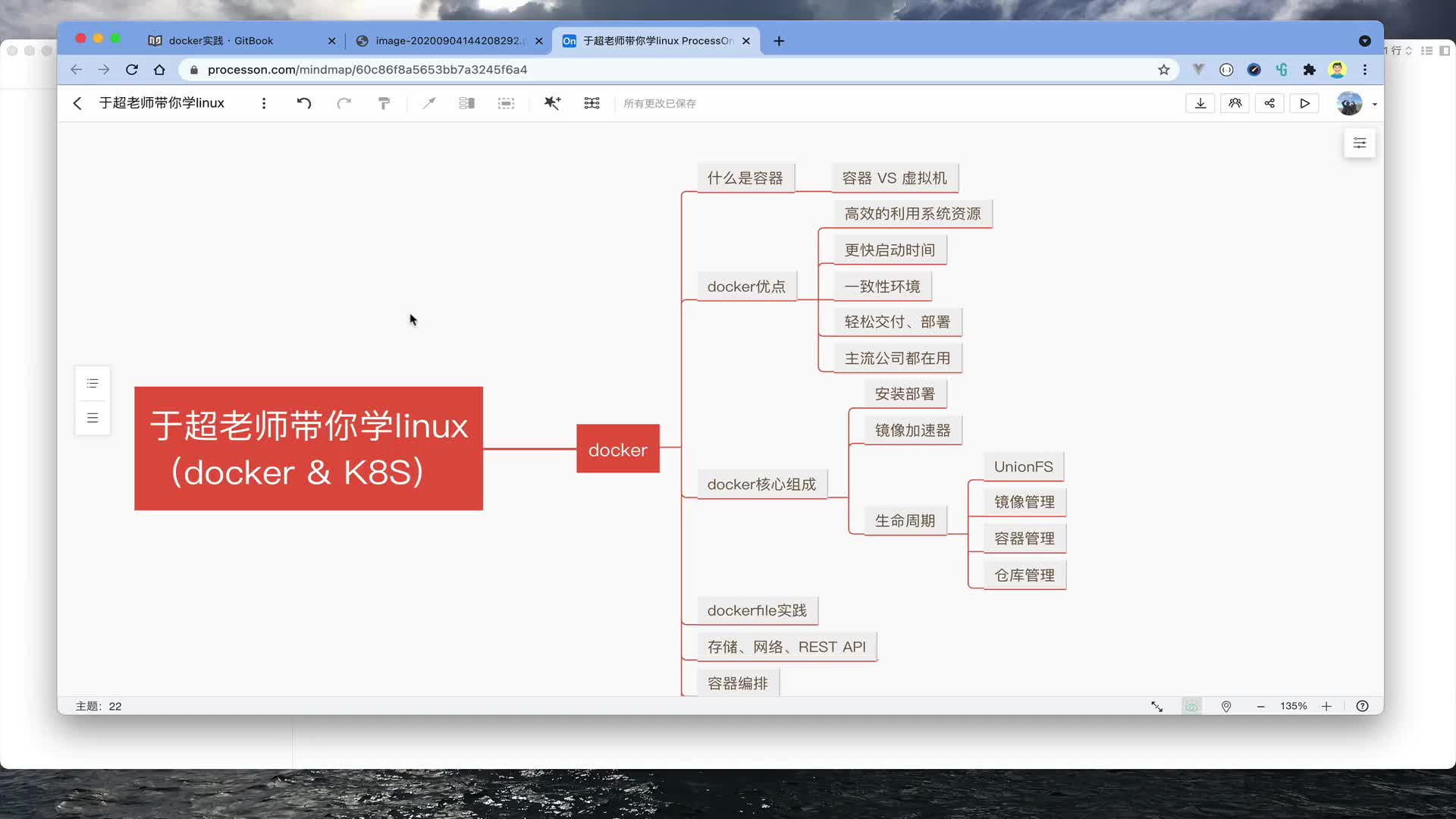Navigate back in browser history
The image size is (1456, 819).
[76, 70]
